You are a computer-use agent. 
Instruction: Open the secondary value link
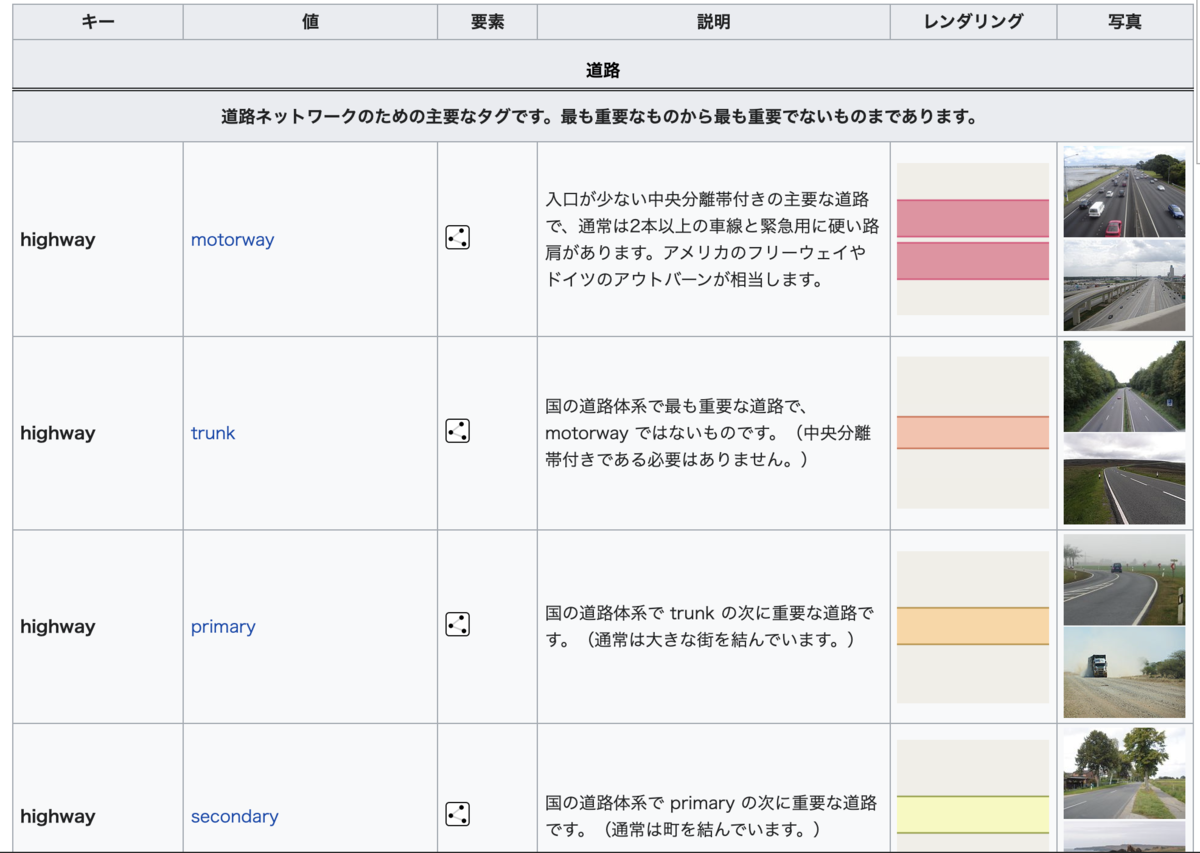click(x=234, y=816)
